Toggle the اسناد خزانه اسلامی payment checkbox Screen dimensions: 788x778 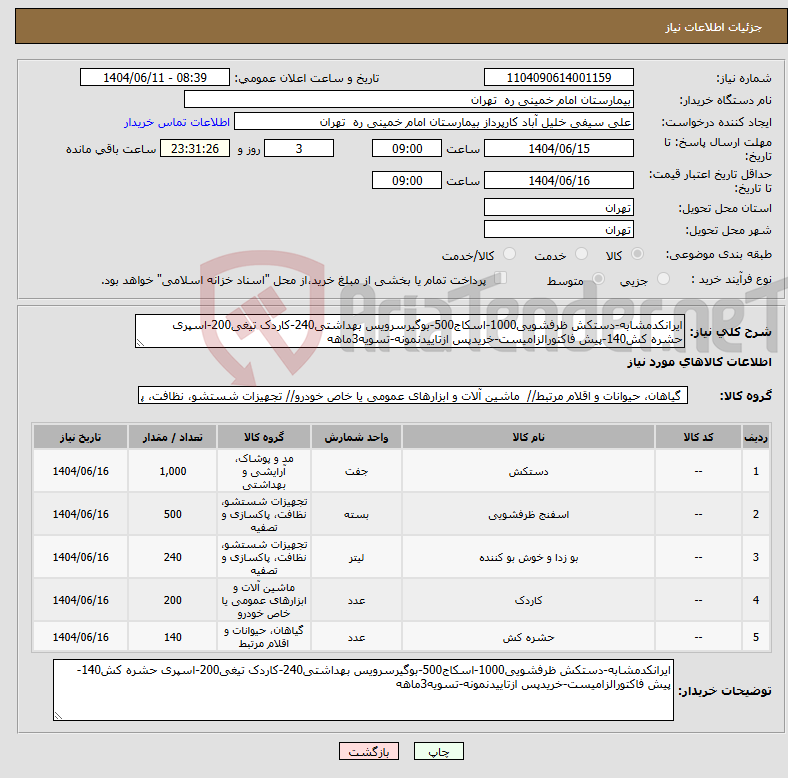(501, 277)
